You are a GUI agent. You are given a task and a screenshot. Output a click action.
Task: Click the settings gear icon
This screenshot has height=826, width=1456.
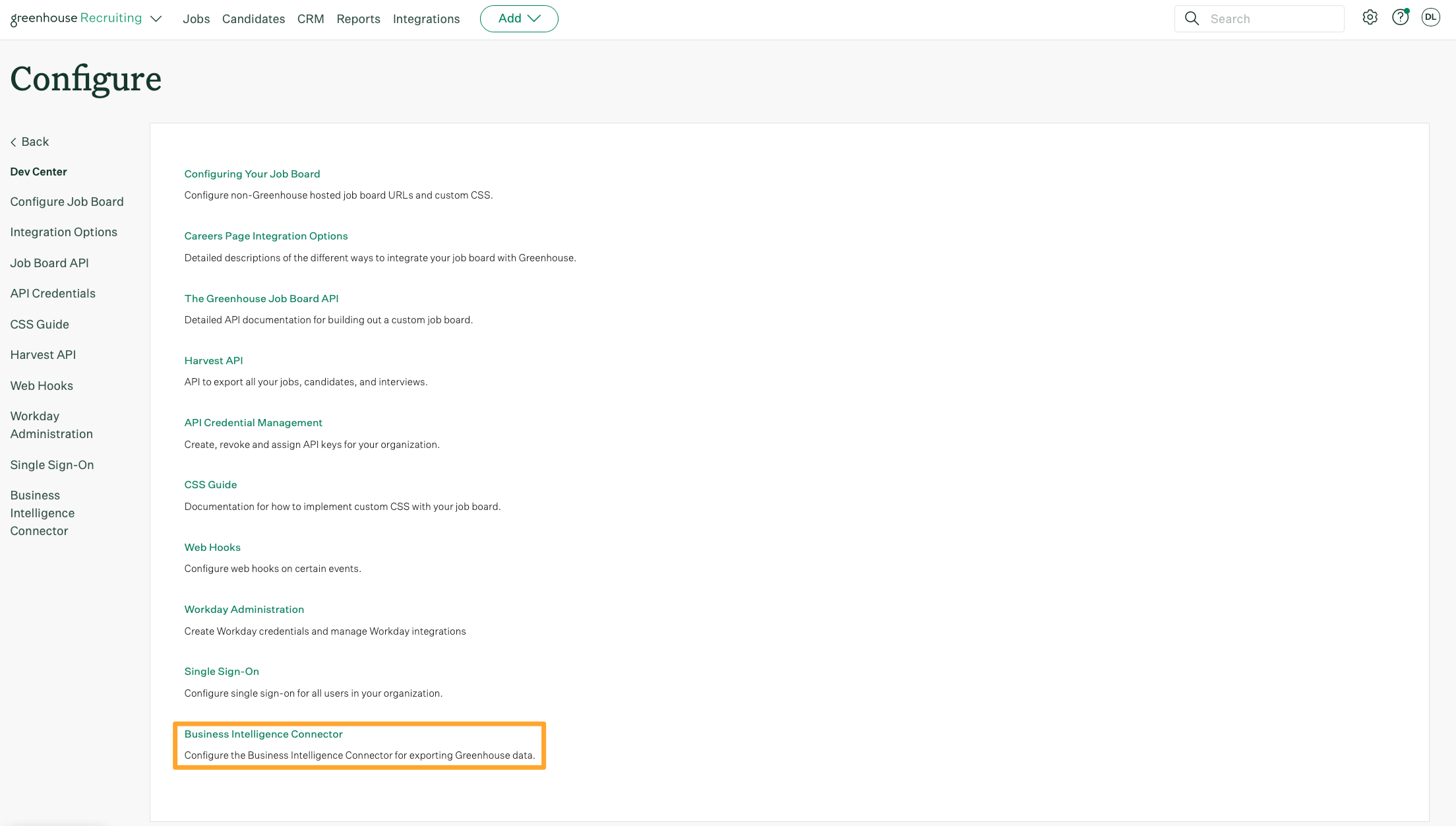tap(1370, 17)
